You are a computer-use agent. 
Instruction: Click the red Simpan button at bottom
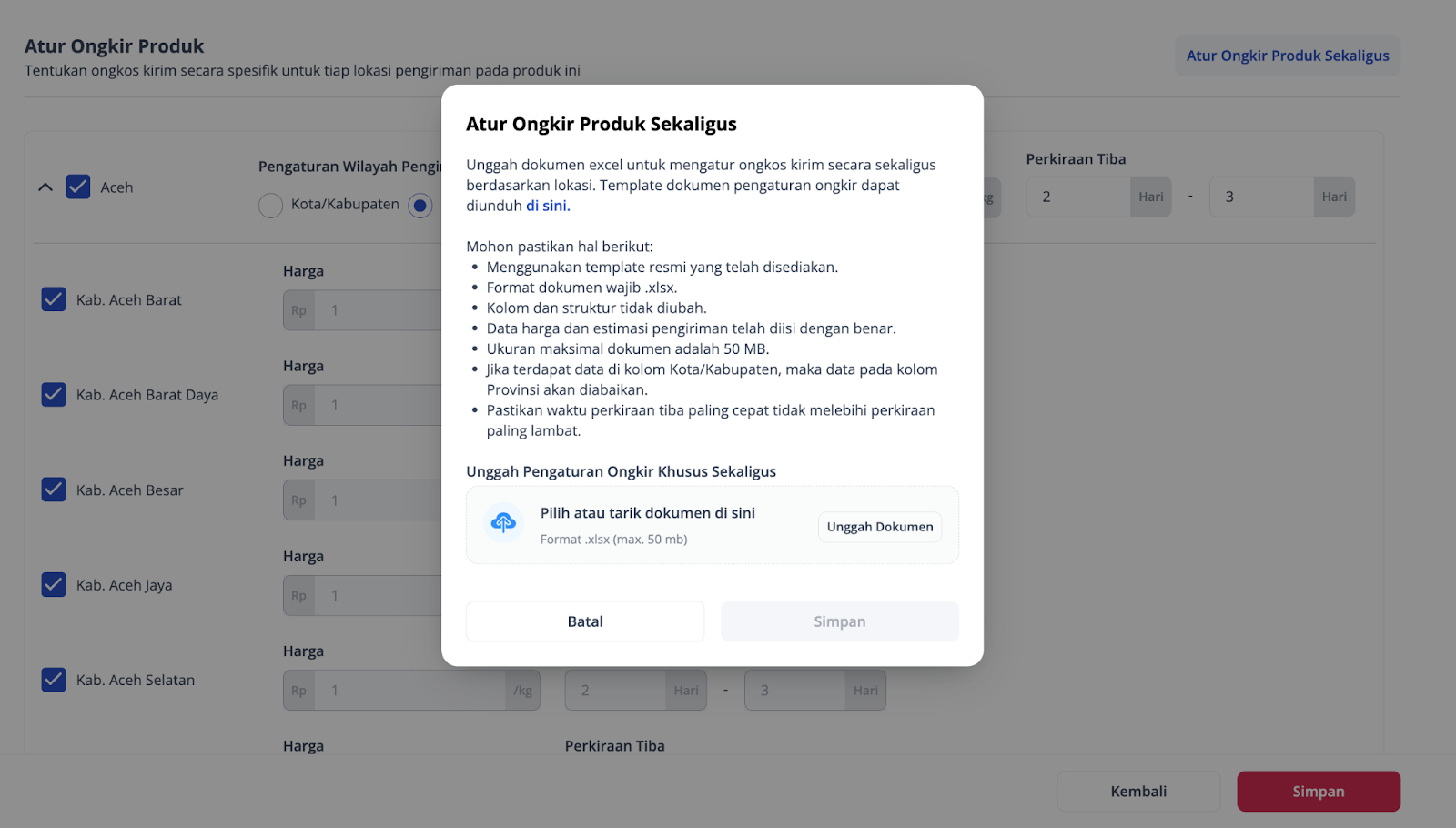[x=1318, y=792]
